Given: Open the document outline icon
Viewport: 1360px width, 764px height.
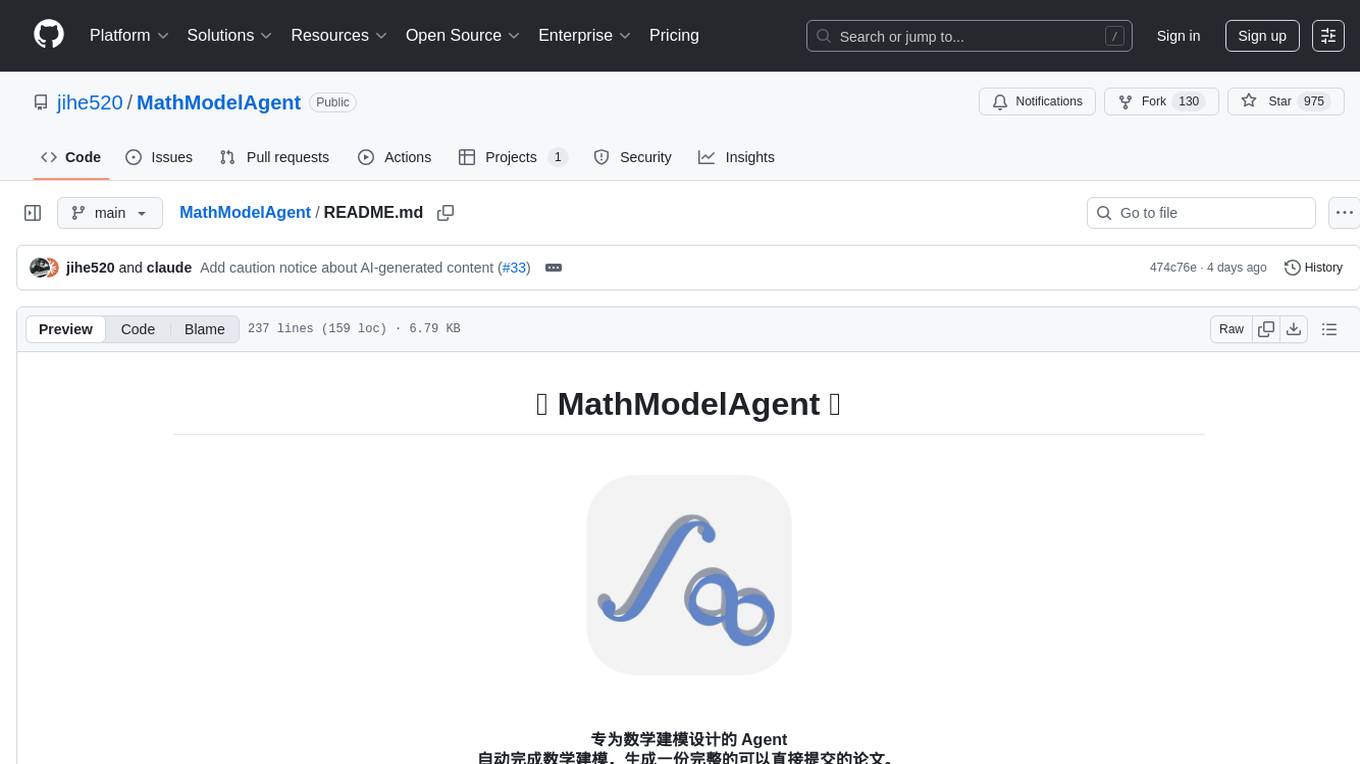Looking at the screenshot, I should coord(1329,329).
